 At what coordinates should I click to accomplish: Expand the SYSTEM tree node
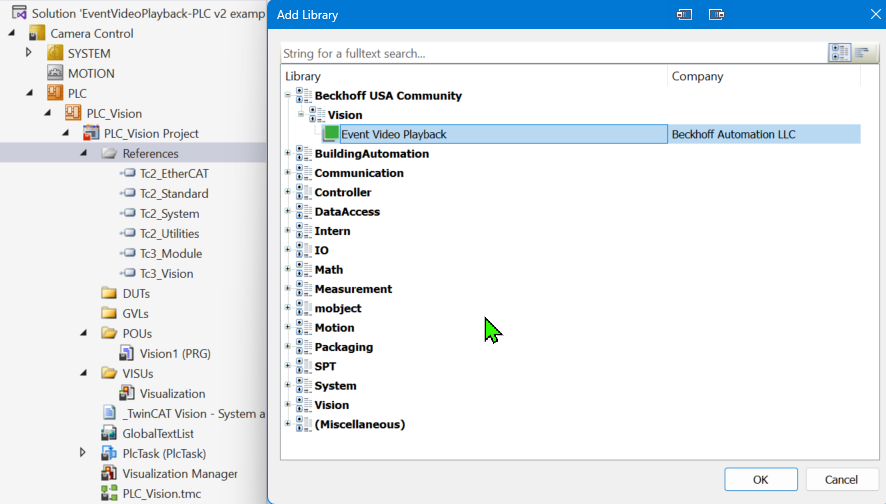pyautogui.click(x=29, y=53)
